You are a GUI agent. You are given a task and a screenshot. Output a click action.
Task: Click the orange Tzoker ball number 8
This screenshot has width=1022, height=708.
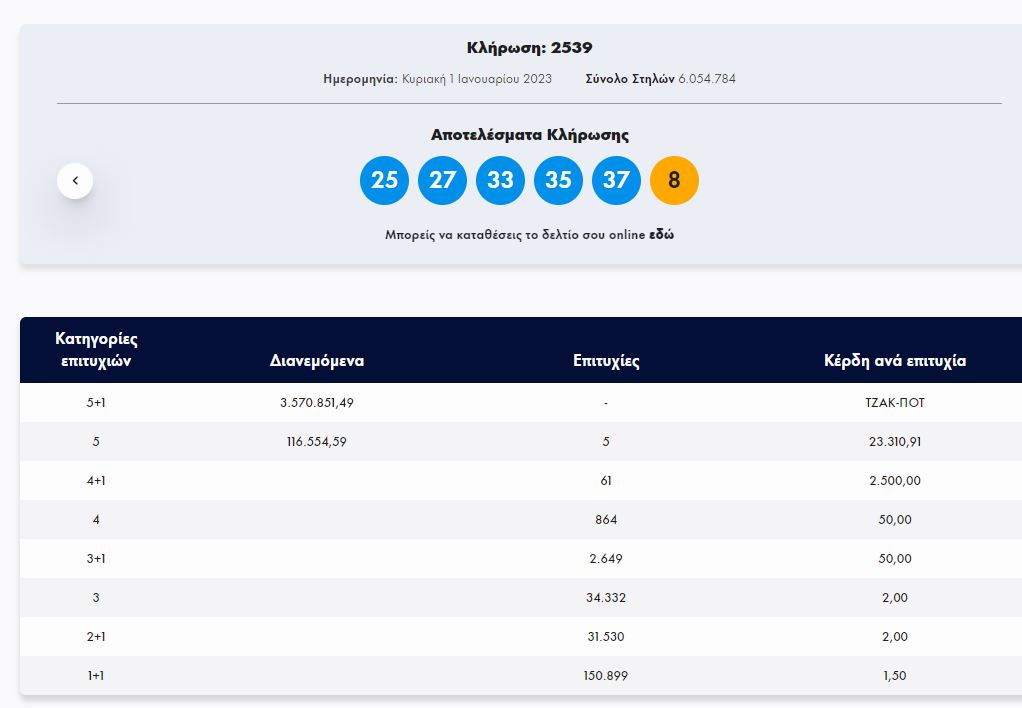pyautogui.click(x=674, y=180)
